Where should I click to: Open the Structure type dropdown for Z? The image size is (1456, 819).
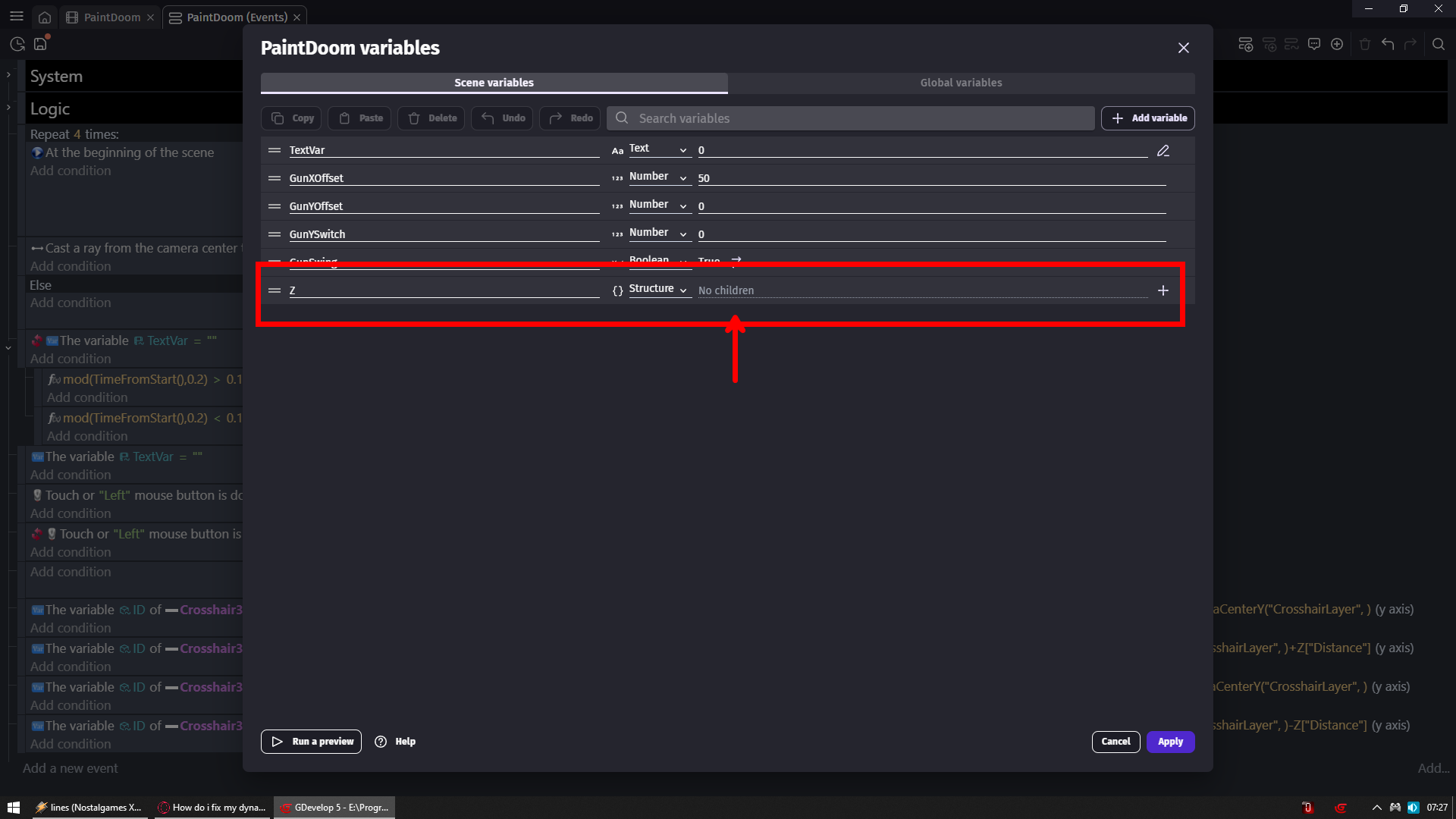[658, 290]
